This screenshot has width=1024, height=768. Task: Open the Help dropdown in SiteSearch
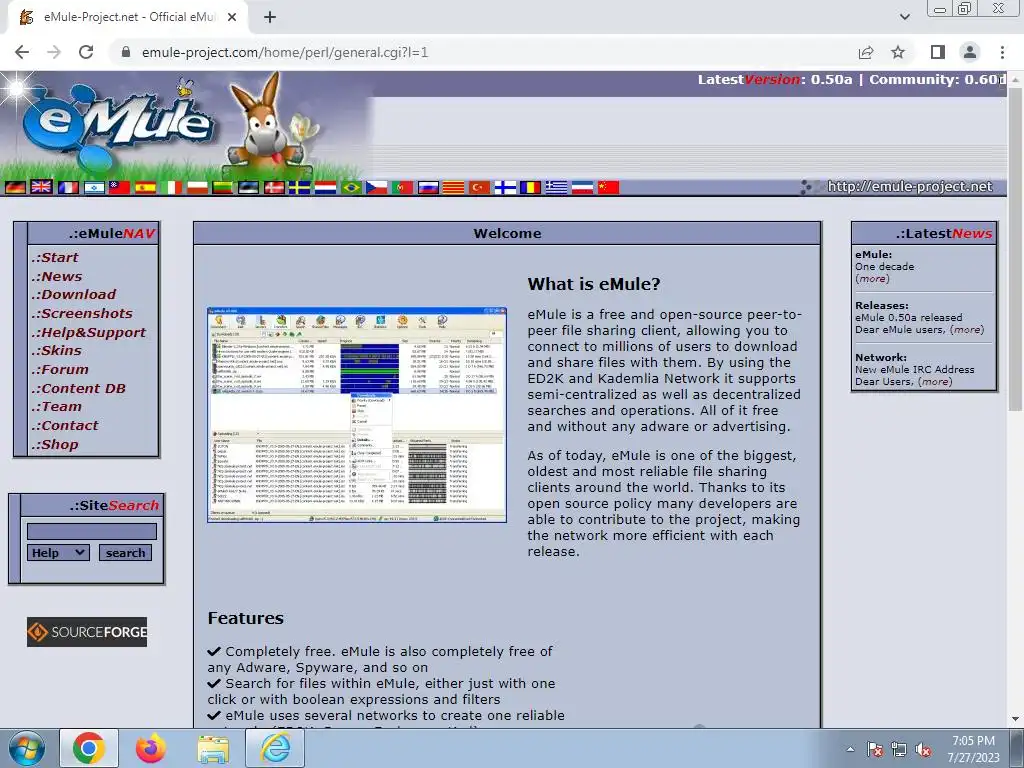tap(58, 552)
